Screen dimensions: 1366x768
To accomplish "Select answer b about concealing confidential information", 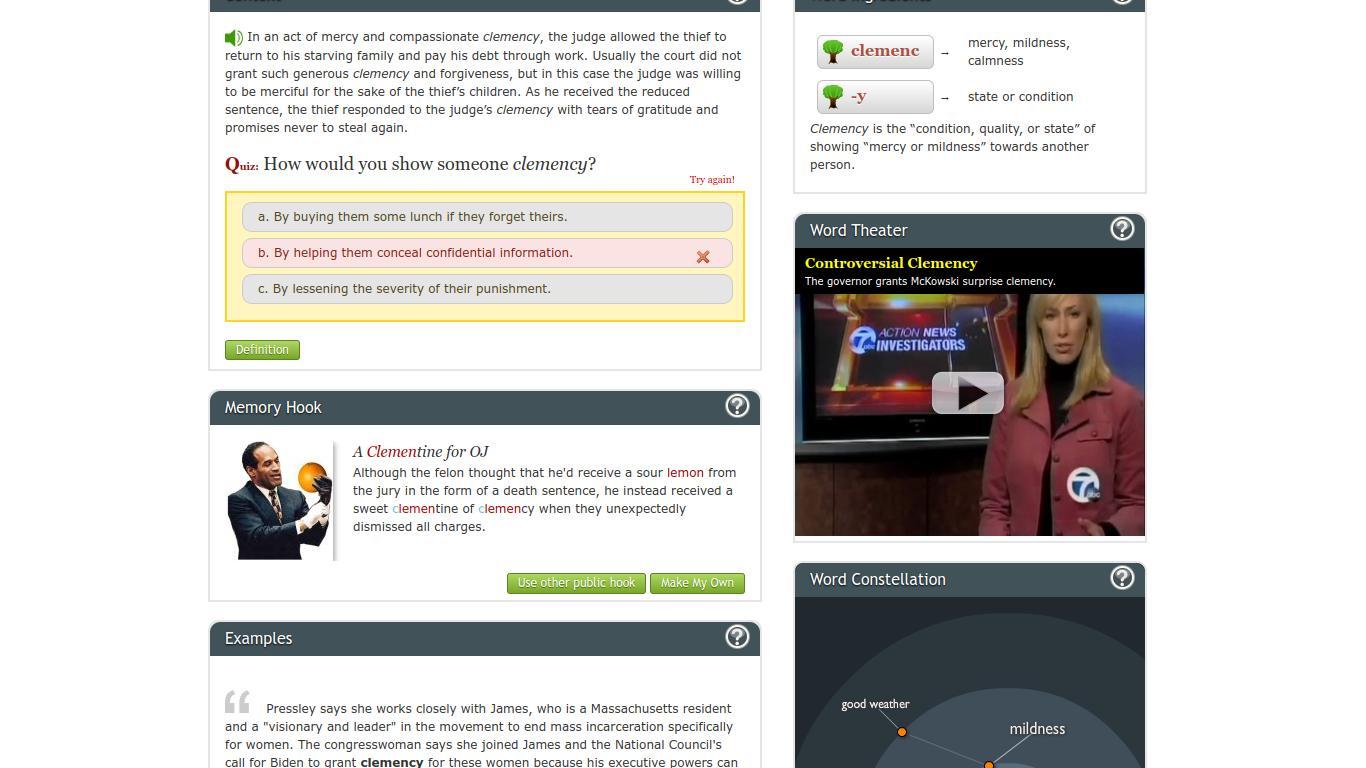I will click(x=487, y=253).
